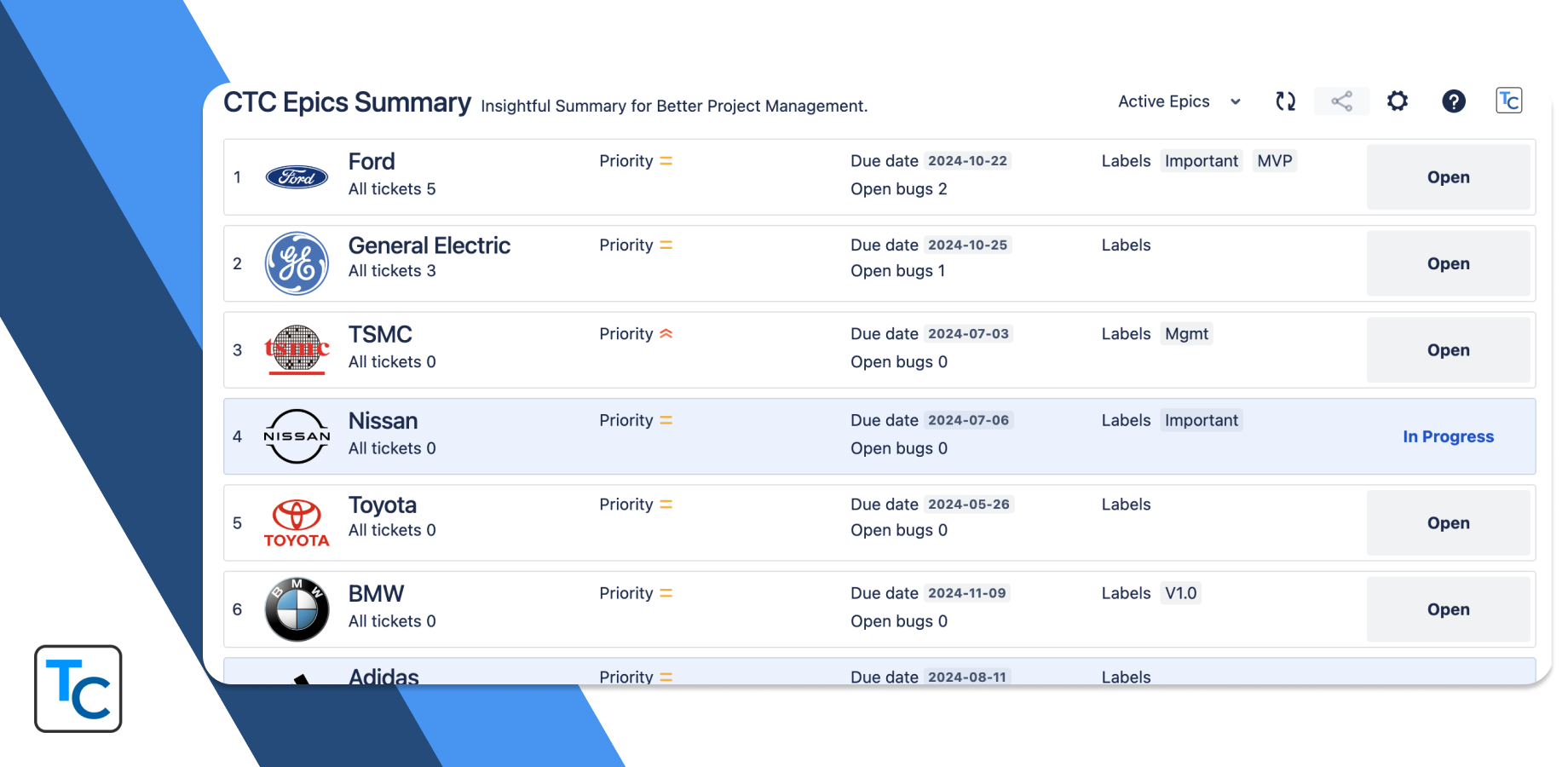Open the Nissan epic title
This screenshot has width=1568, height=767.
(383, 420)
